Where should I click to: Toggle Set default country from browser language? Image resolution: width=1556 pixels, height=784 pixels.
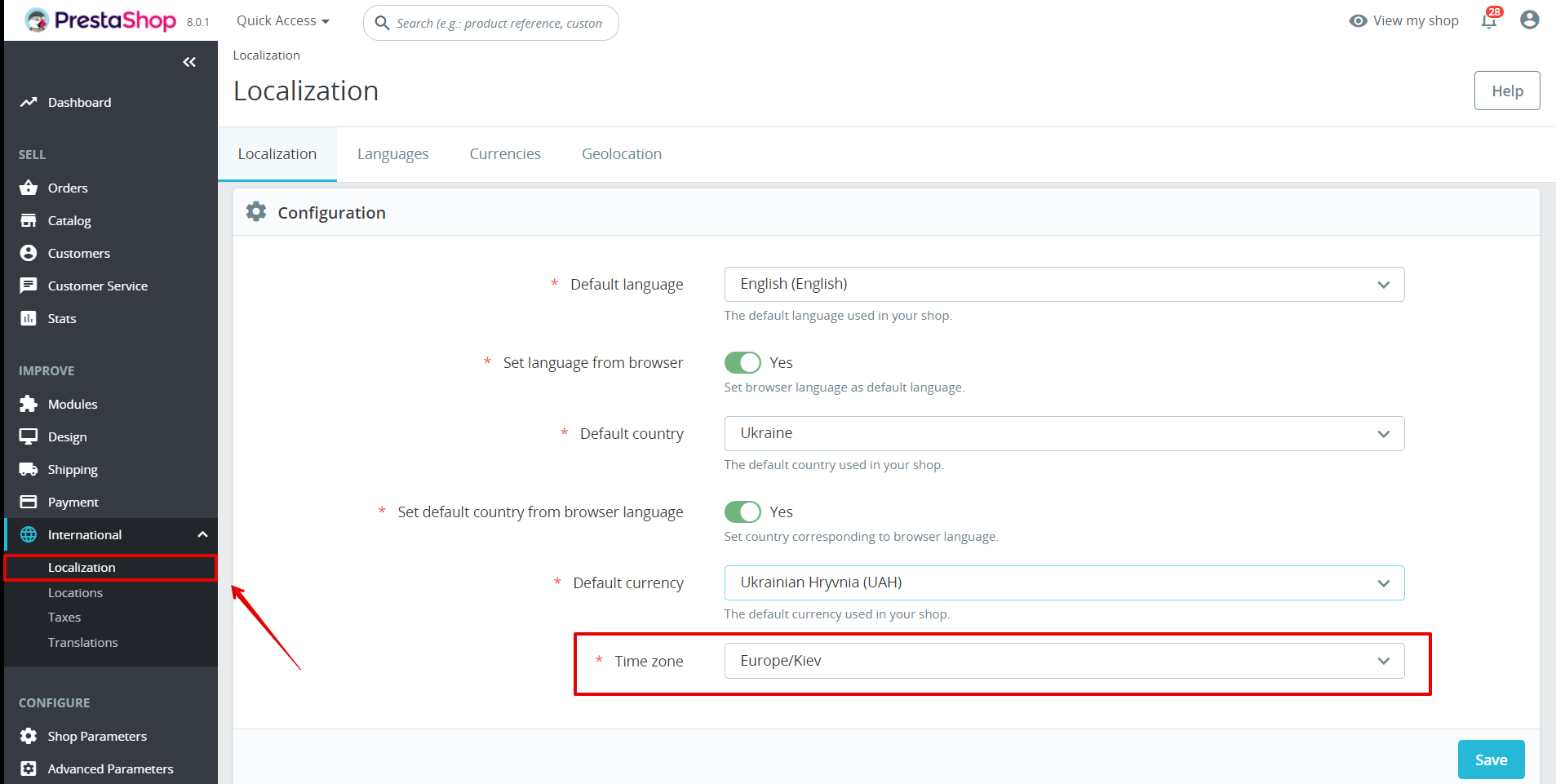click(x=743, y=512)
